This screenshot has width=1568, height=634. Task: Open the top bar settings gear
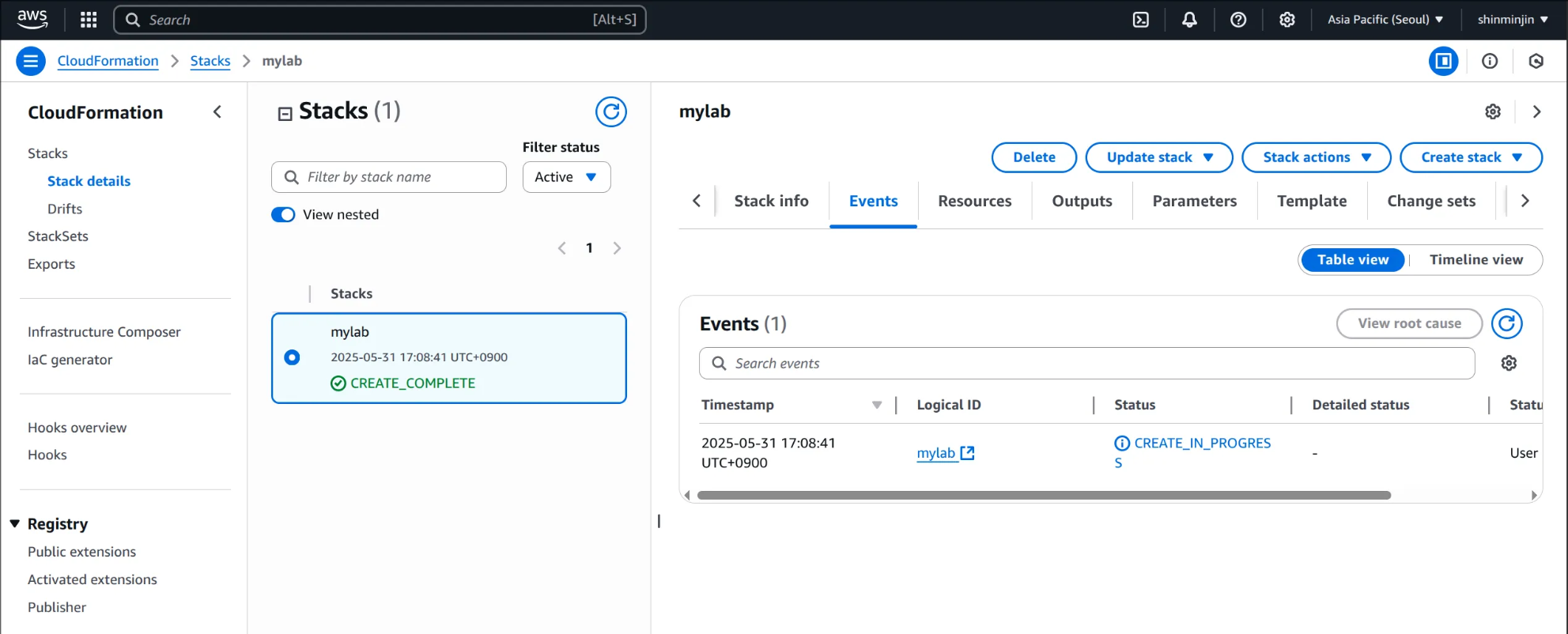pos(1287,20)
